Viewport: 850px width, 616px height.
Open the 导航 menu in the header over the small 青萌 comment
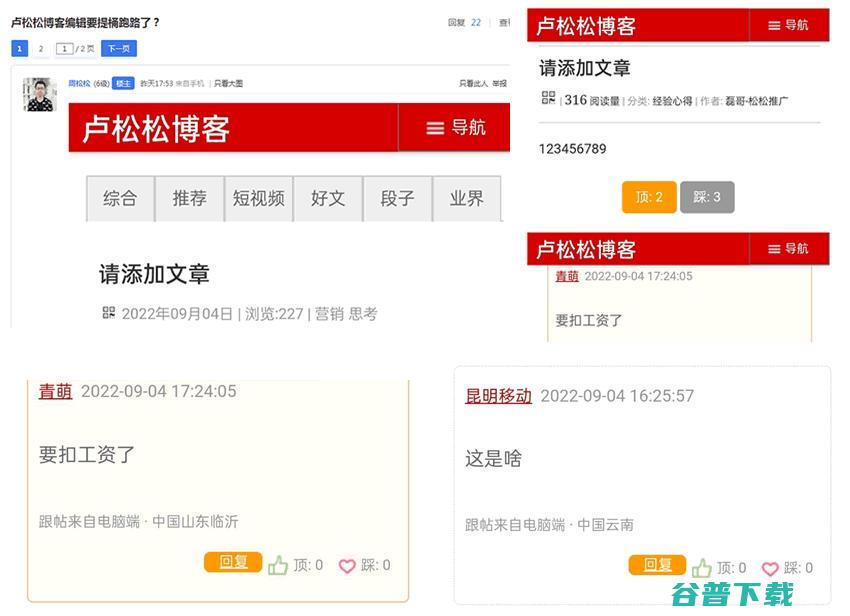point(788,249)
